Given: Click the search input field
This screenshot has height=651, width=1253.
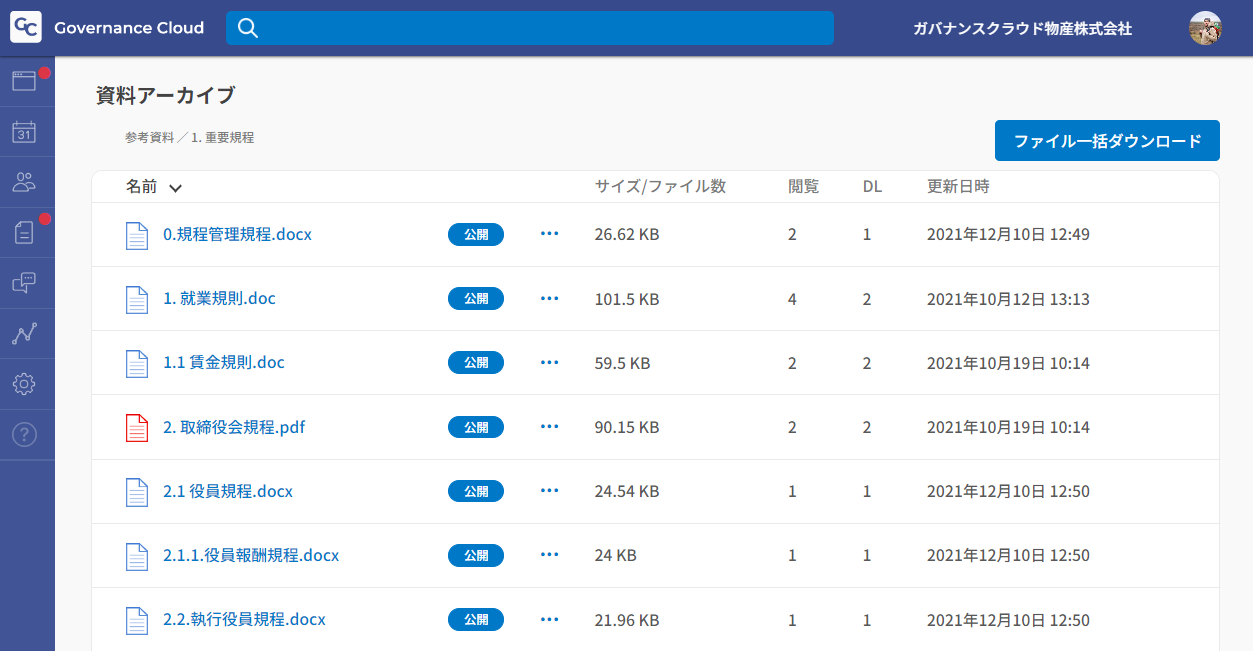Looking at the screenshot, I should (x=530, y=28).
